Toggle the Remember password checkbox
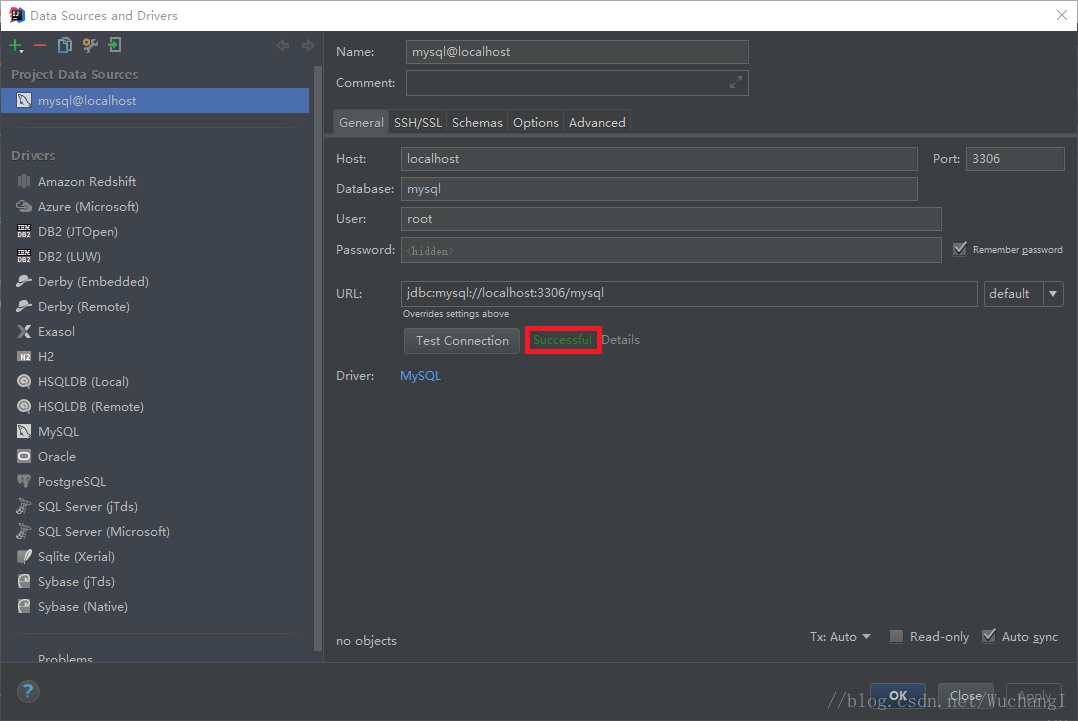Screen dimensions: 1078x721 tap(960, 249)
